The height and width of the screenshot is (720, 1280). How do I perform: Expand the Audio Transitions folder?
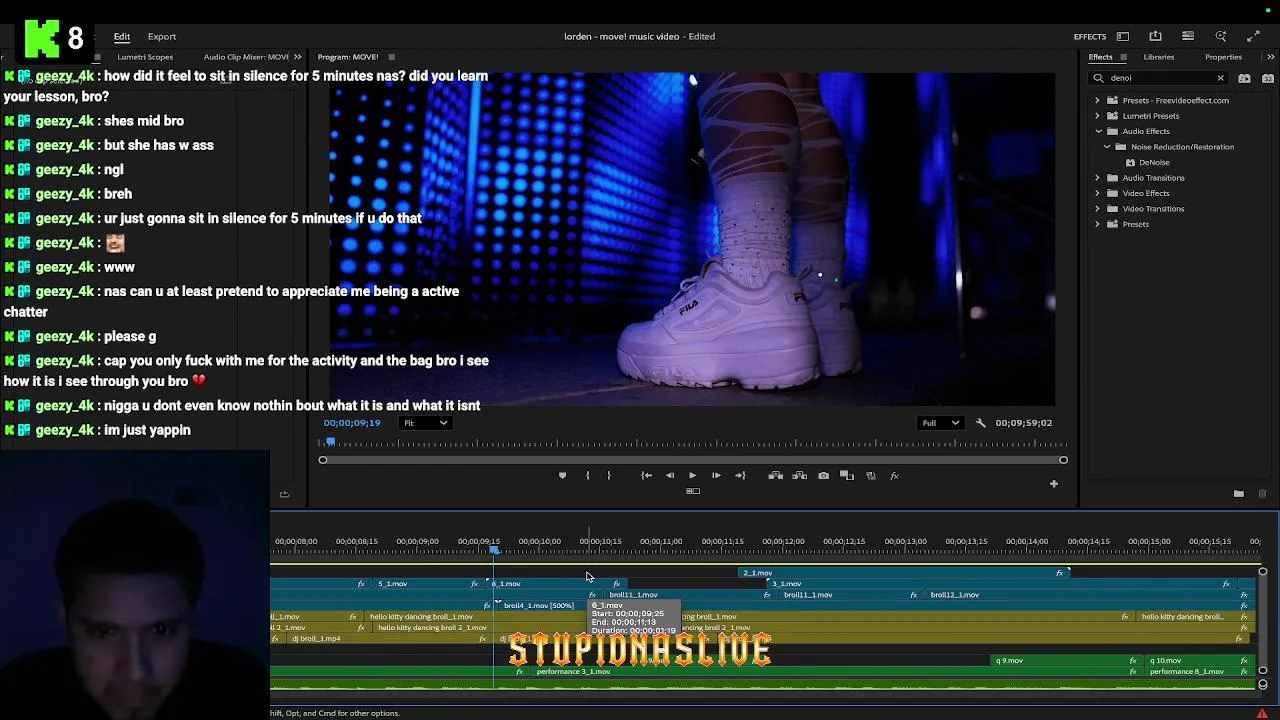click(x=1097, y=178)
